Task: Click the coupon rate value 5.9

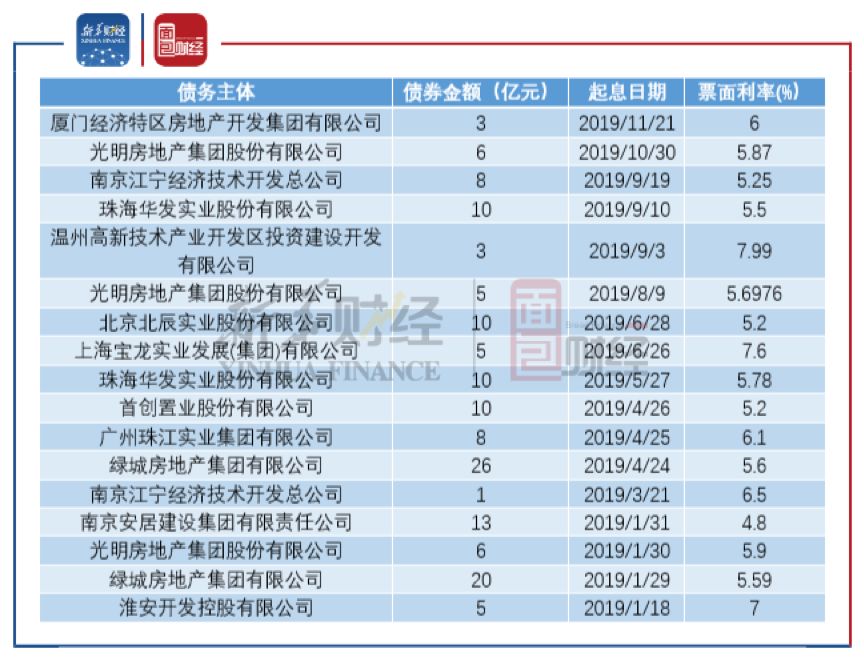Action: click(x=754, y=551)
